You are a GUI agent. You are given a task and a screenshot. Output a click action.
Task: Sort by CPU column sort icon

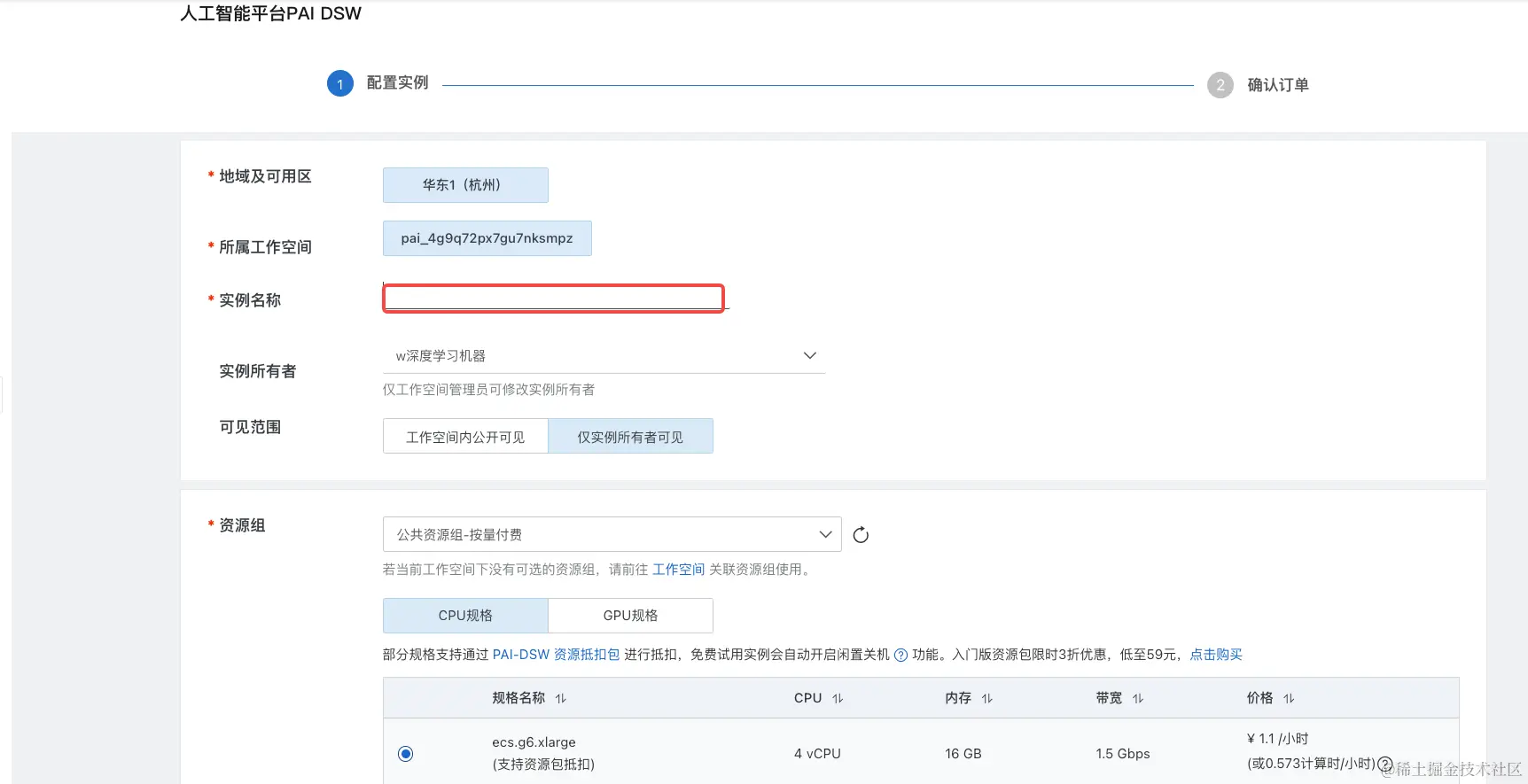pos(838,699)
